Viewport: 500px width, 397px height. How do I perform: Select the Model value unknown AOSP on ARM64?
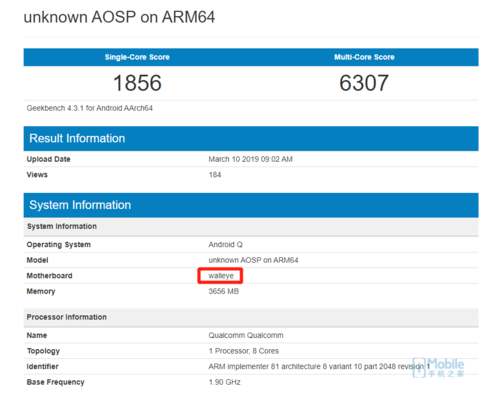coord(253,260)
